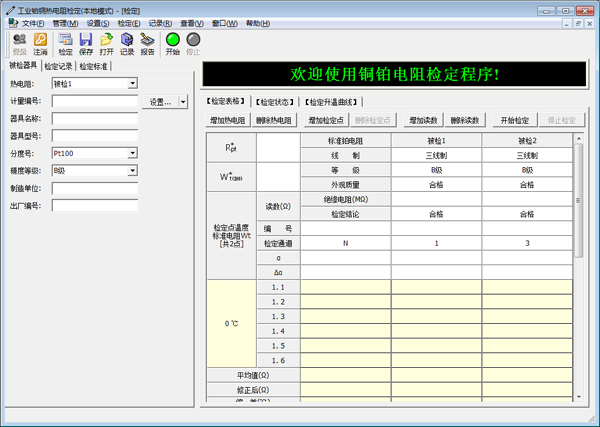
Task: Open the 帮助(H) menu
Action: 258,23
